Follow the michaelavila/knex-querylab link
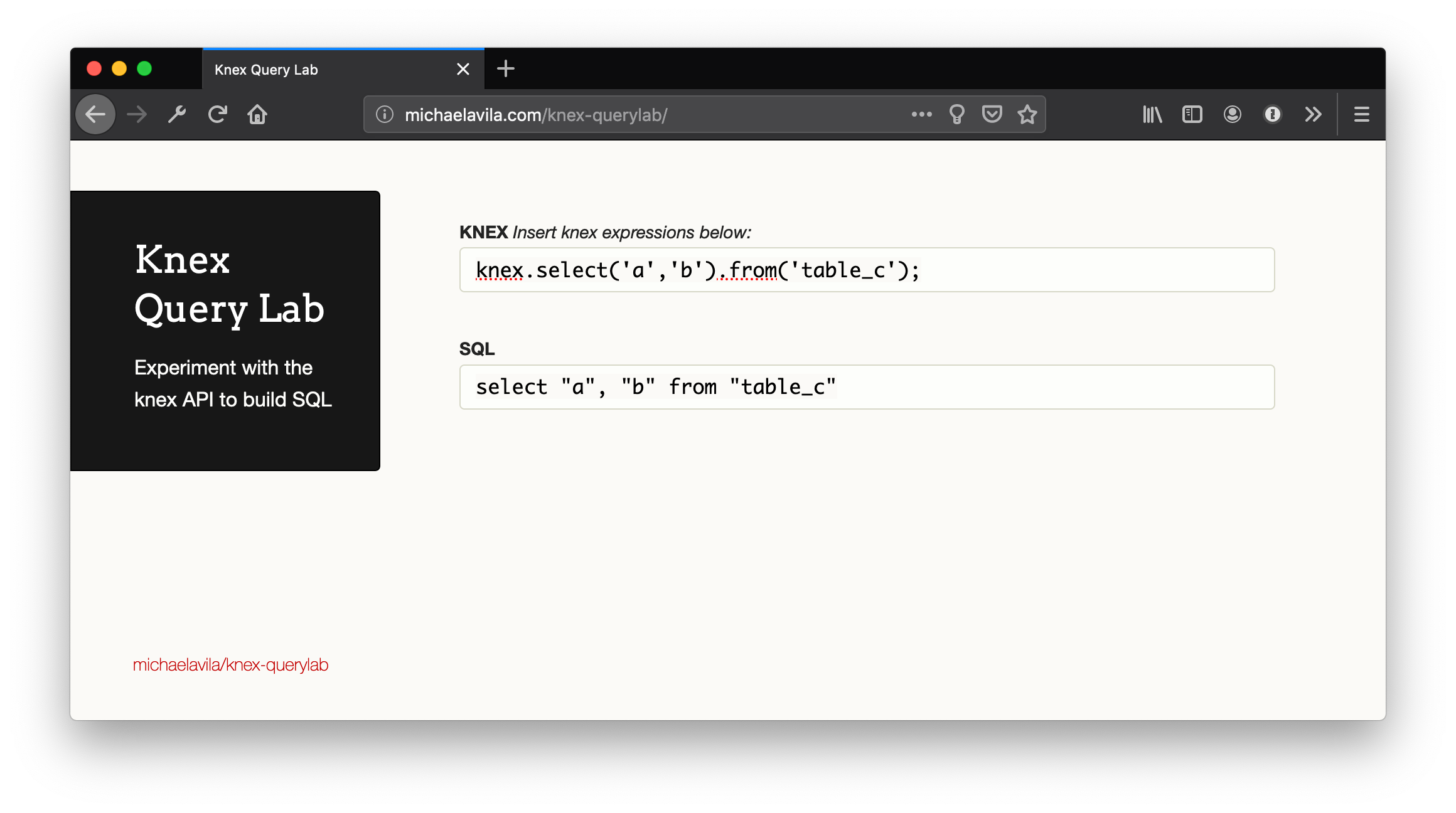This screenshot has height=813, width=1456. (x=230, y=665)
